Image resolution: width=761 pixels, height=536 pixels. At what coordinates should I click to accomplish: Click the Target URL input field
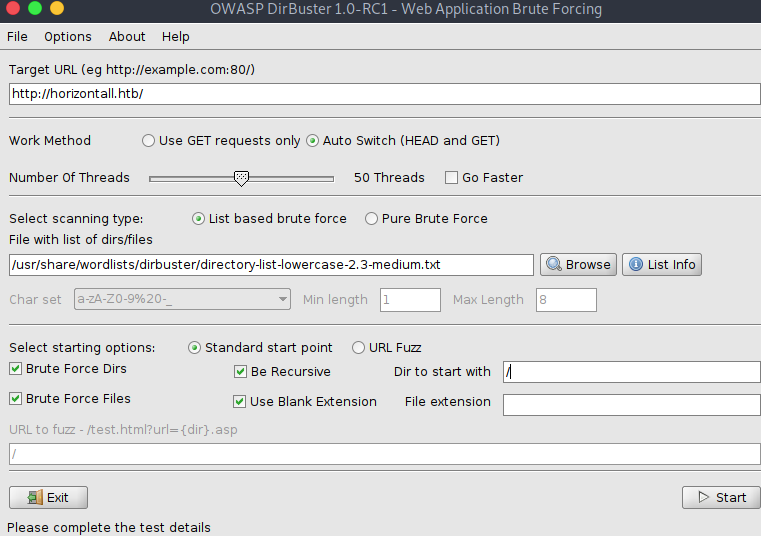point(384,94)
